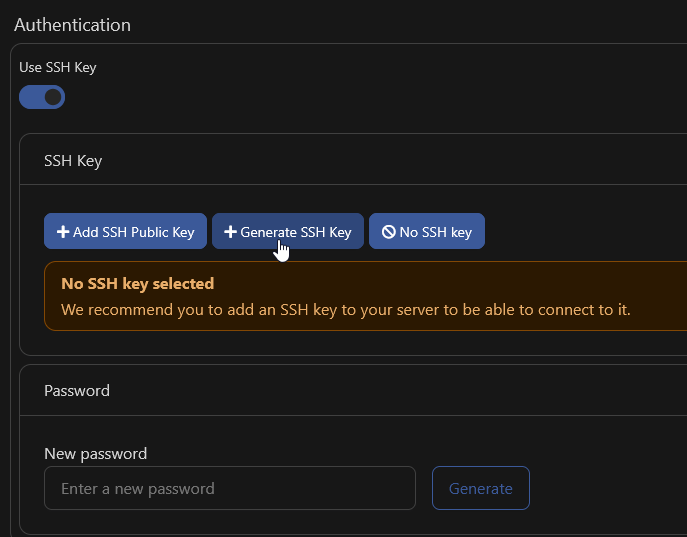Viewport: 687px width, 537px height.
Task: Click the 'No SSH key selected' warning title
Action: pos(138,284)
